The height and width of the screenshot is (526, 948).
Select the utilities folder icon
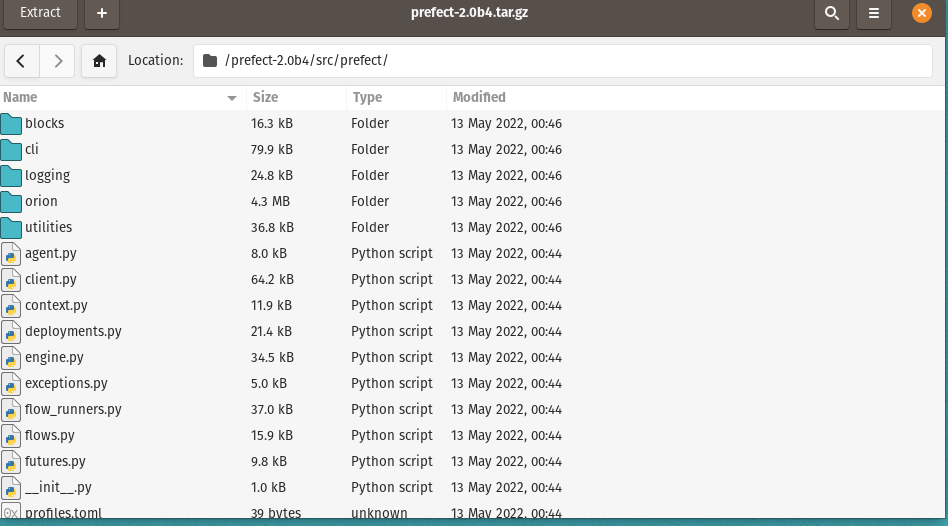11,227
